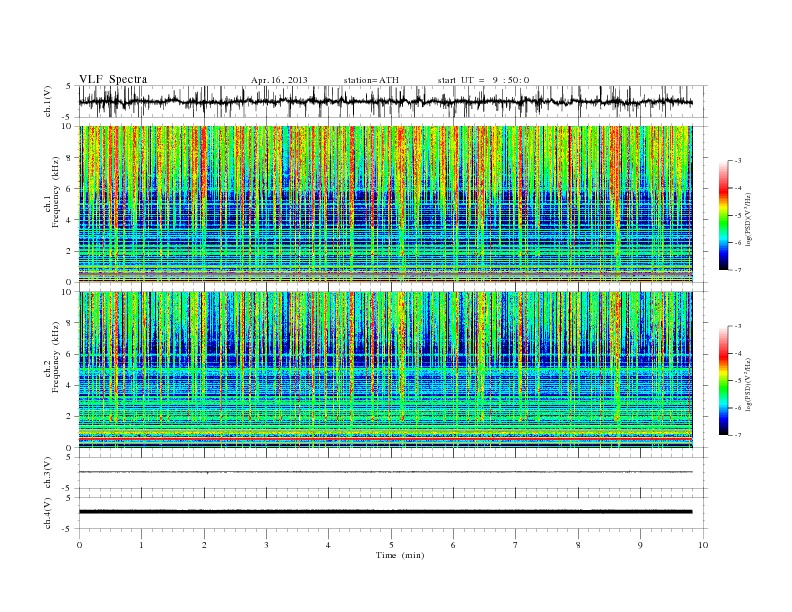The width and height of the screenshot is (792, 612).
Task: Click the thin ch.3 voltage trace
Action: [x=386, y=472]
